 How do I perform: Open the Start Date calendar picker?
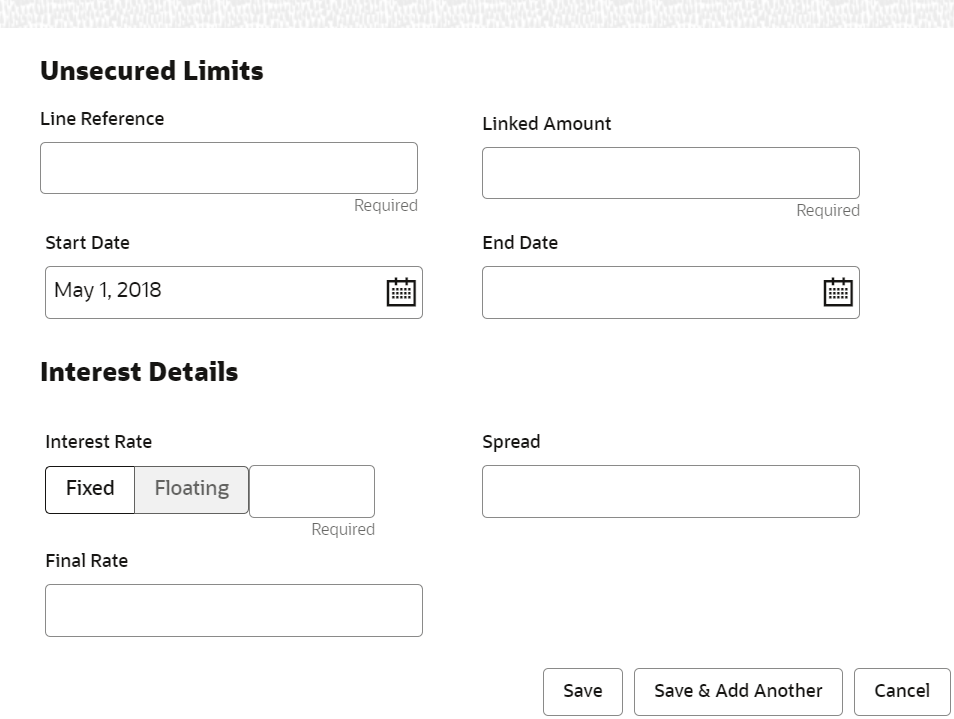[401, 292]
